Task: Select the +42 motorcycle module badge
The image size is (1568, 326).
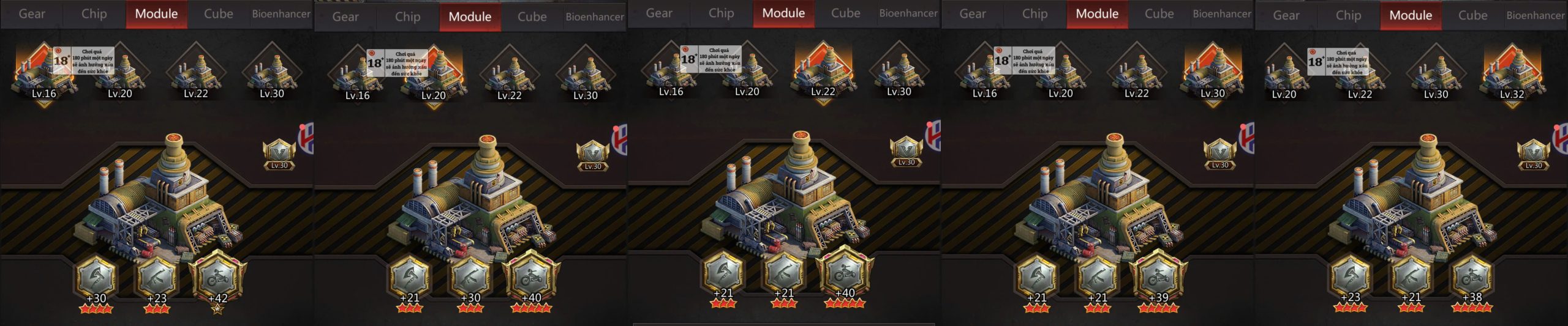Action: [218, 277]
